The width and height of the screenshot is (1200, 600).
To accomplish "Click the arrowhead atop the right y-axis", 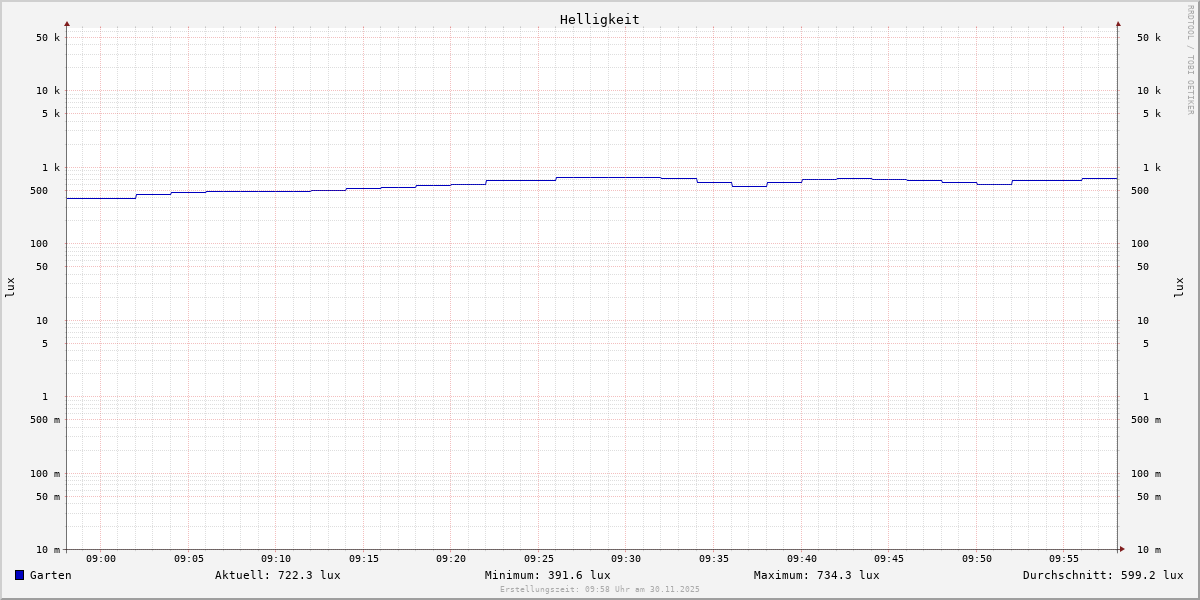I will [x=1118, y=23].
